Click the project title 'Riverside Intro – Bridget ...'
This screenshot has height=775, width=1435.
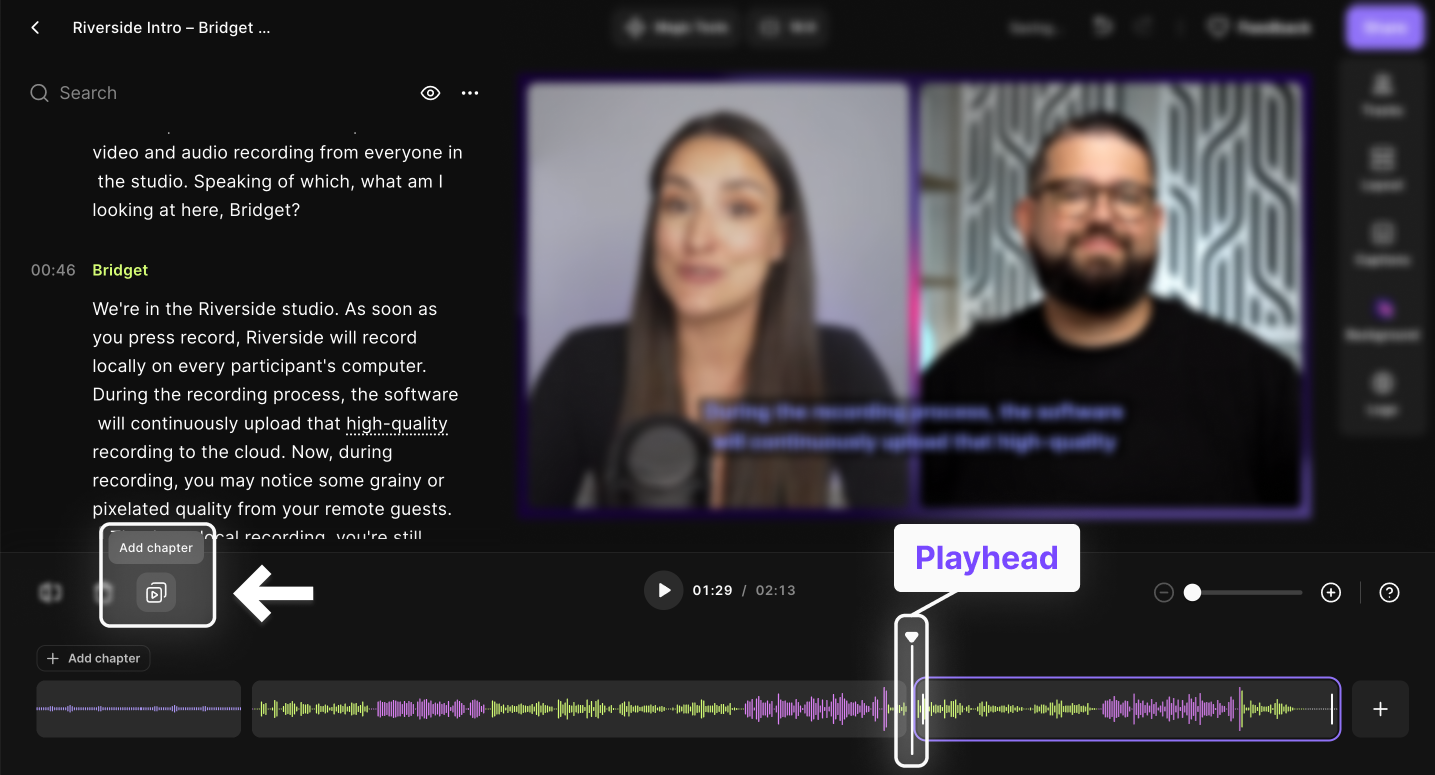pos(171,28)
